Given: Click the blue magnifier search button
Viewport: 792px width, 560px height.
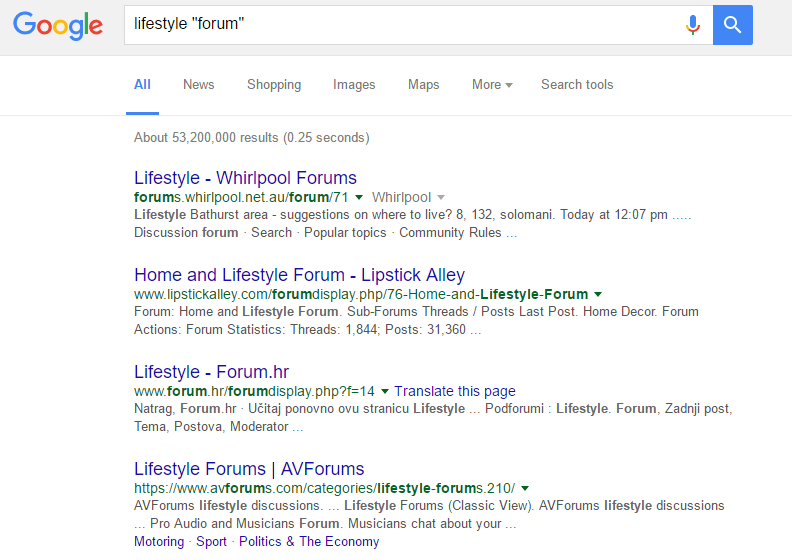Looking at the screenshot, I should tap(732, 25).
